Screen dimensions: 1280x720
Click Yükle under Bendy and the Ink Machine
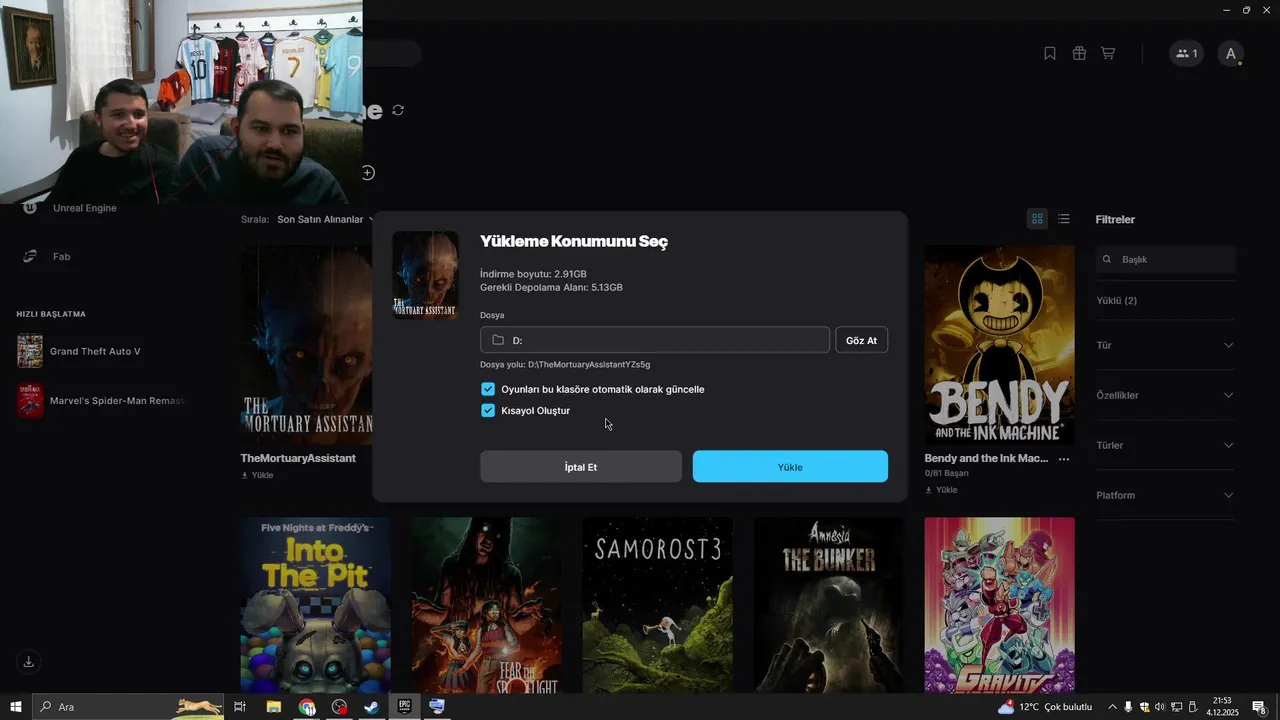pyautogui.click(x=941, y=490)
